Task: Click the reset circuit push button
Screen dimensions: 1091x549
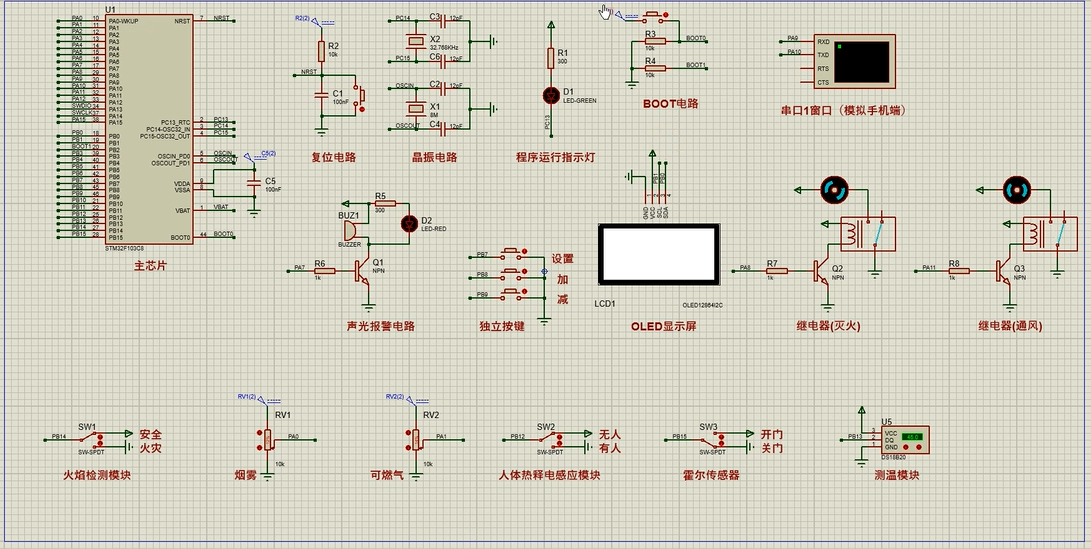Action: (360, 97)
